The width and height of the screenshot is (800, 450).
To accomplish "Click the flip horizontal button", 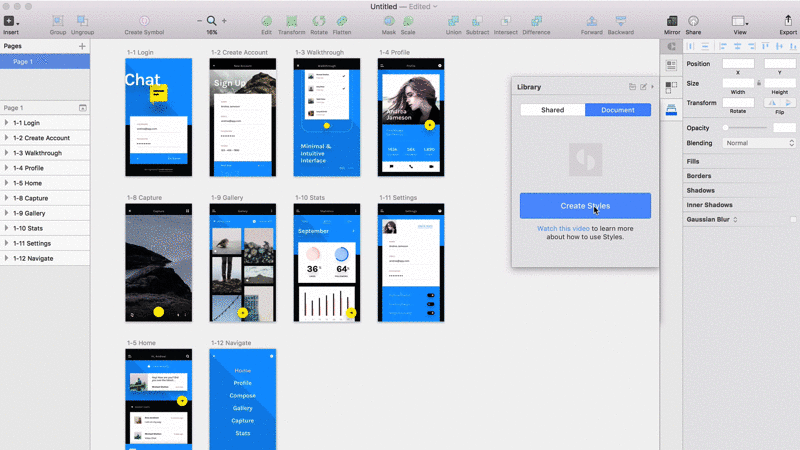I will (x=771, y=102).
